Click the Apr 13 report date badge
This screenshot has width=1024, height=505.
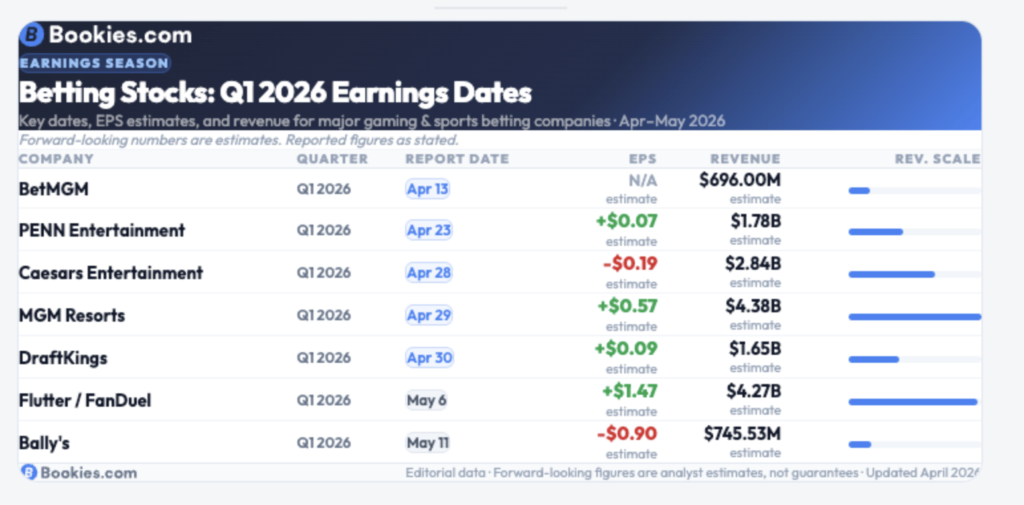click(428, 189)
